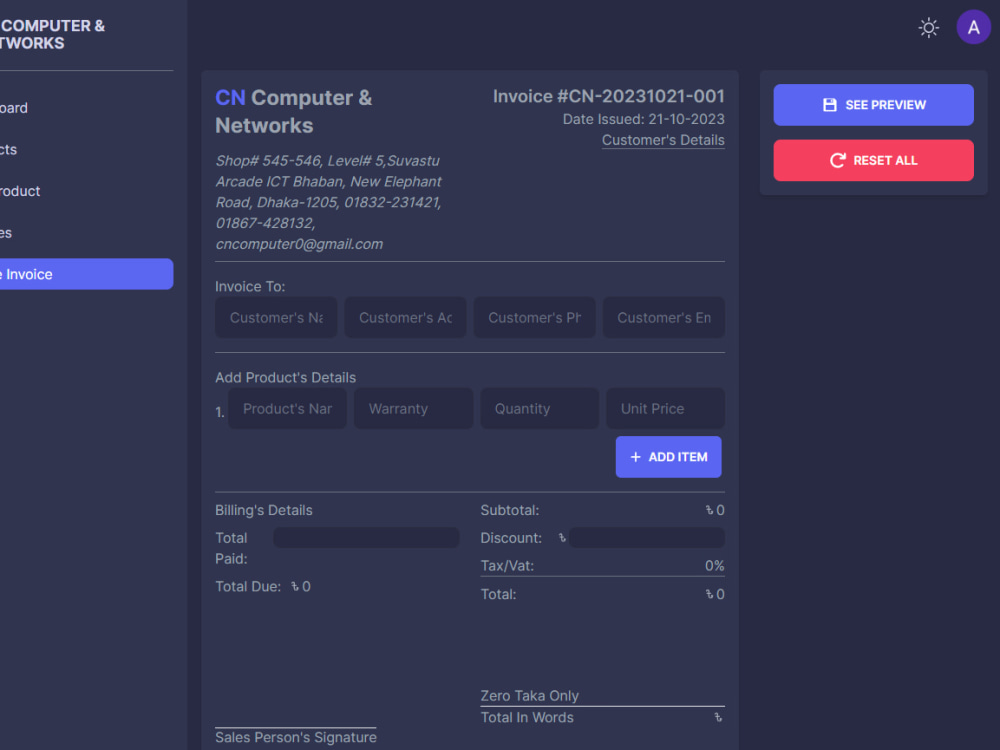Focus the Product's Name field
The height and width of the screenshot is (750, 1000).
[287, 408]
